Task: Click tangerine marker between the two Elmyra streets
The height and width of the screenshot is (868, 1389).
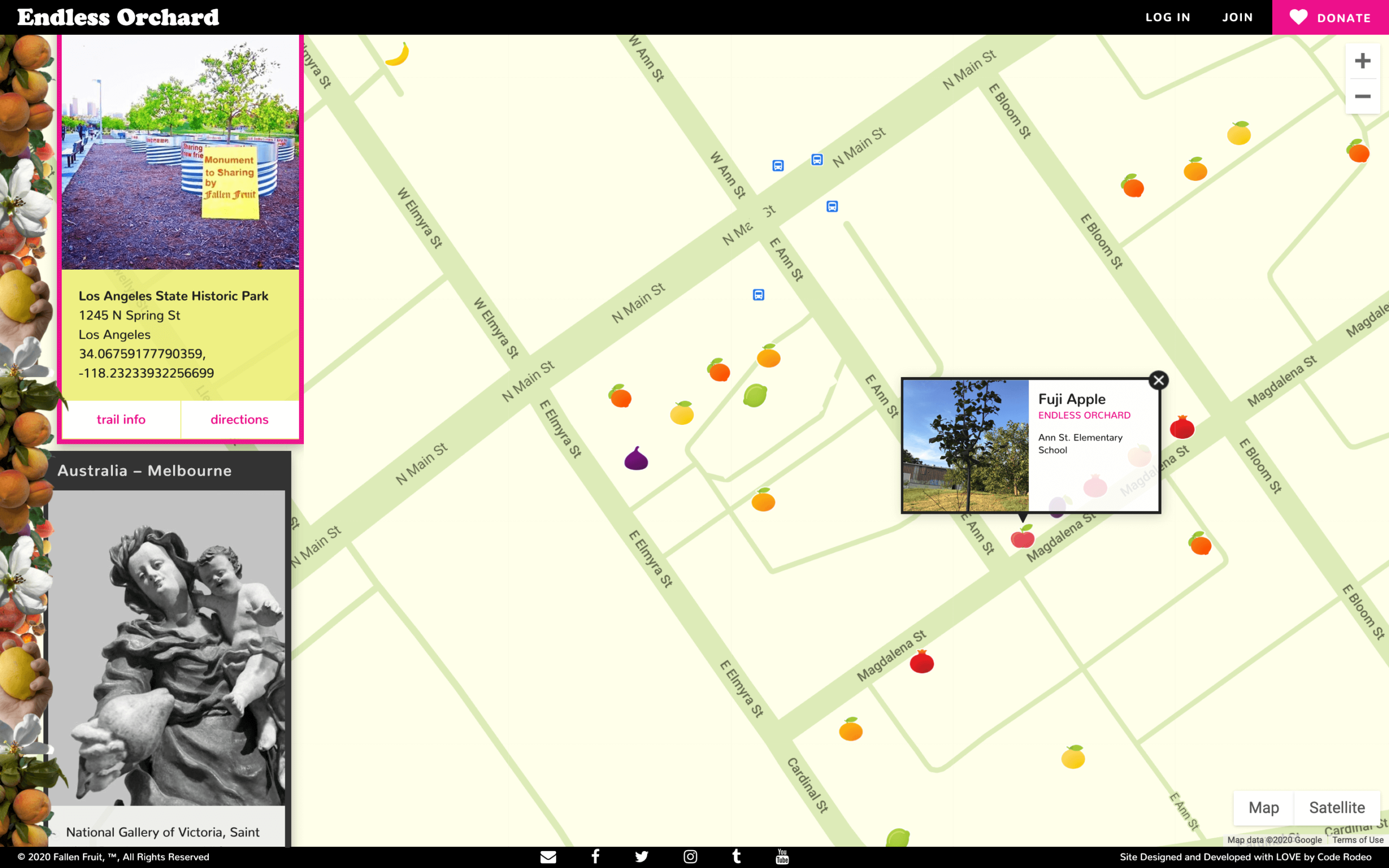Action: tap(620, 396)
